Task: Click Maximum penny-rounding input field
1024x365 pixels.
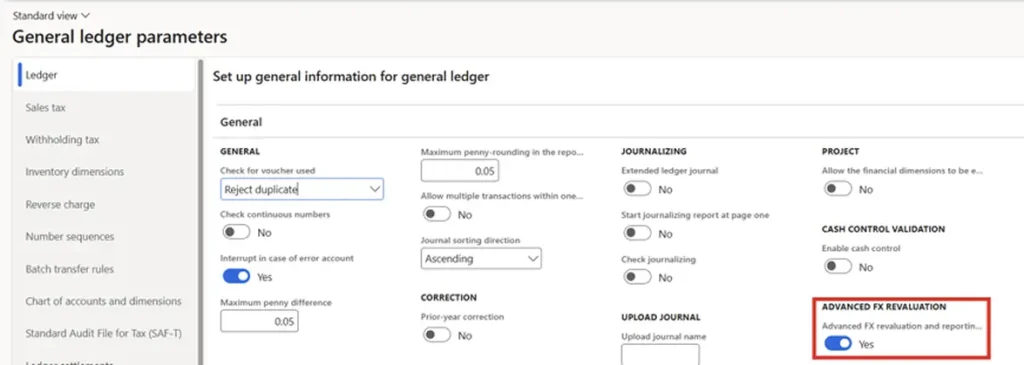Action: 460,171
